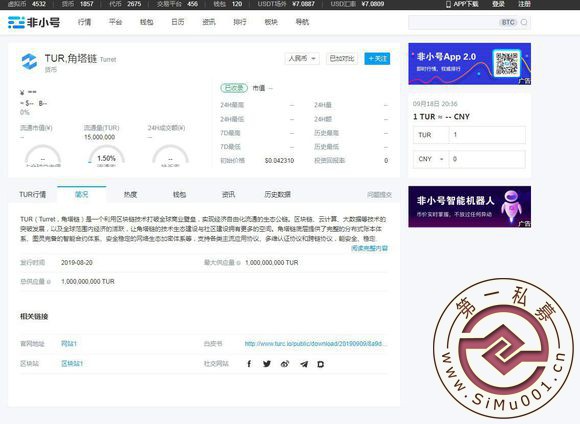Switch to the 热度 tab
Screen dimensions: 580x424
tap(130, 195)
